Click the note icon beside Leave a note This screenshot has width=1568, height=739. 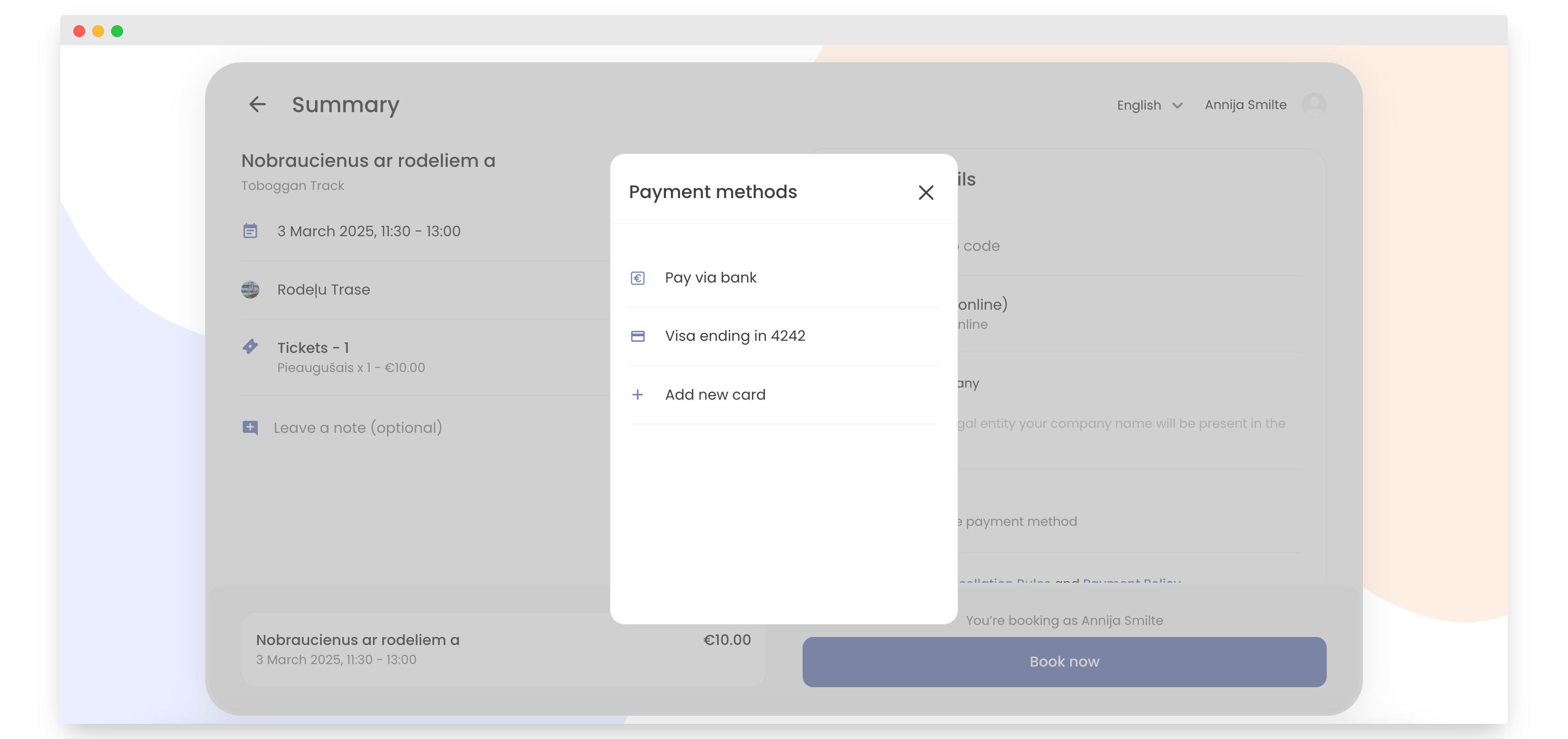[250, 427]
